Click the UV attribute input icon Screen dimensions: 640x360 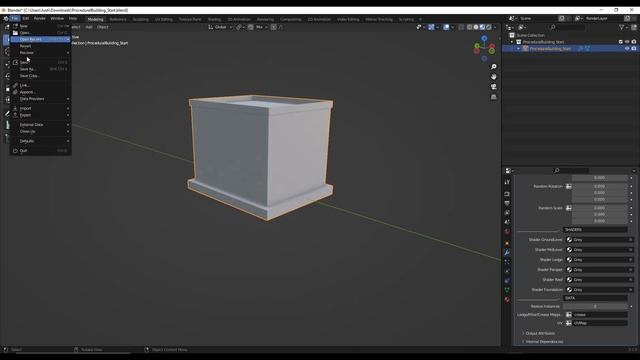pyautogui.click(x=569, y=323)
